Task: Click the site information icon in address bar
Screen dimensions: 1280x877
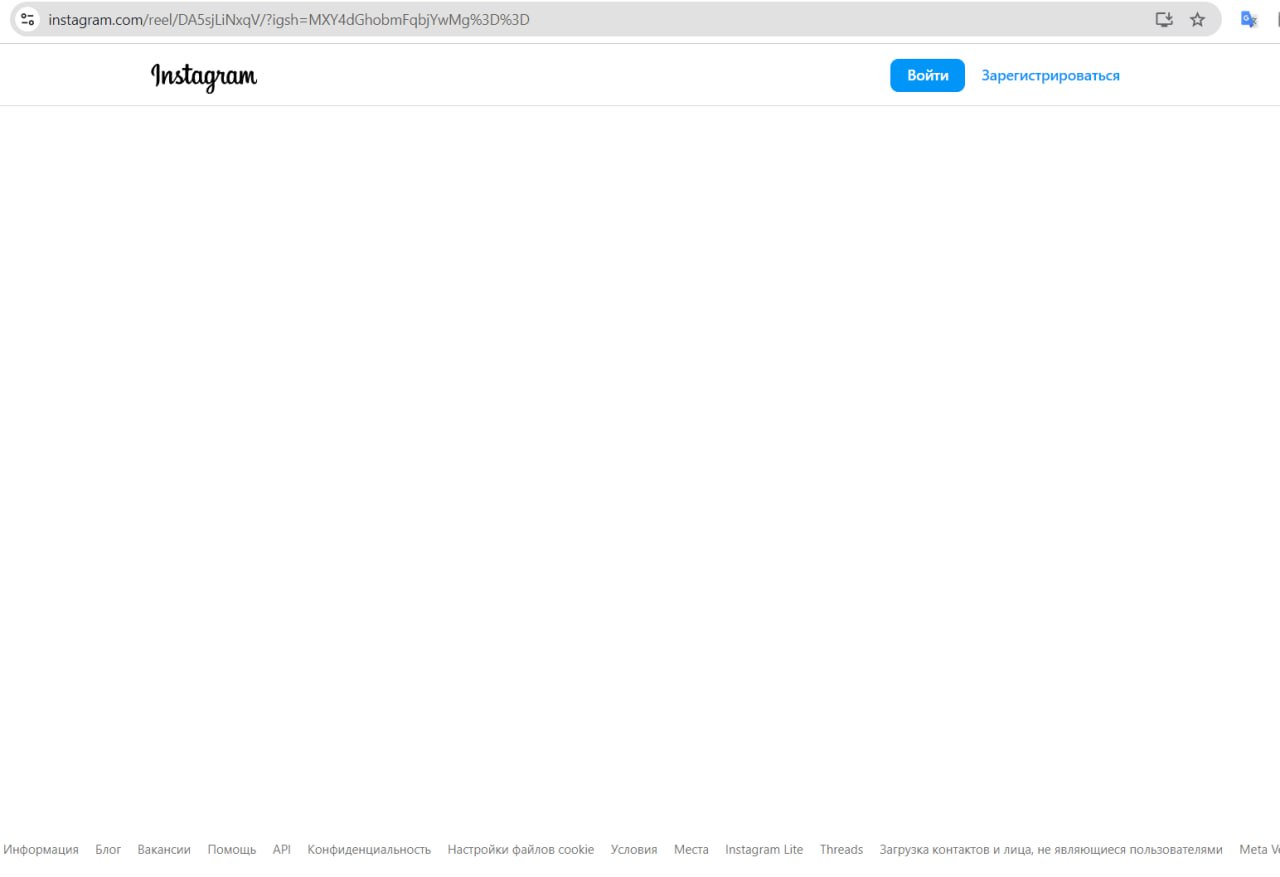Action: [x=28, y=19]
